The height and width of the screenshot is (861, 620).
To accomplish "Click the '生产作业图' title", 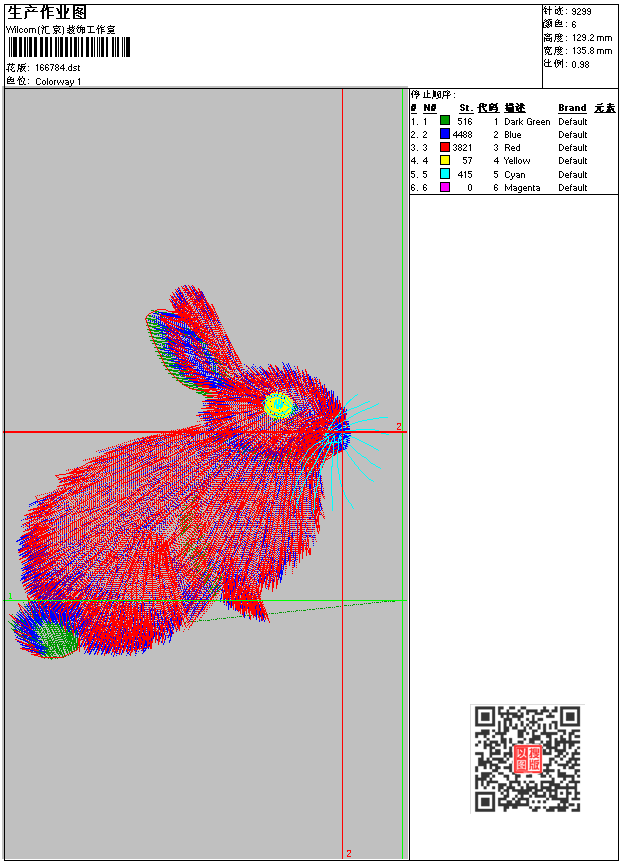I will click(x=47, y=13).
